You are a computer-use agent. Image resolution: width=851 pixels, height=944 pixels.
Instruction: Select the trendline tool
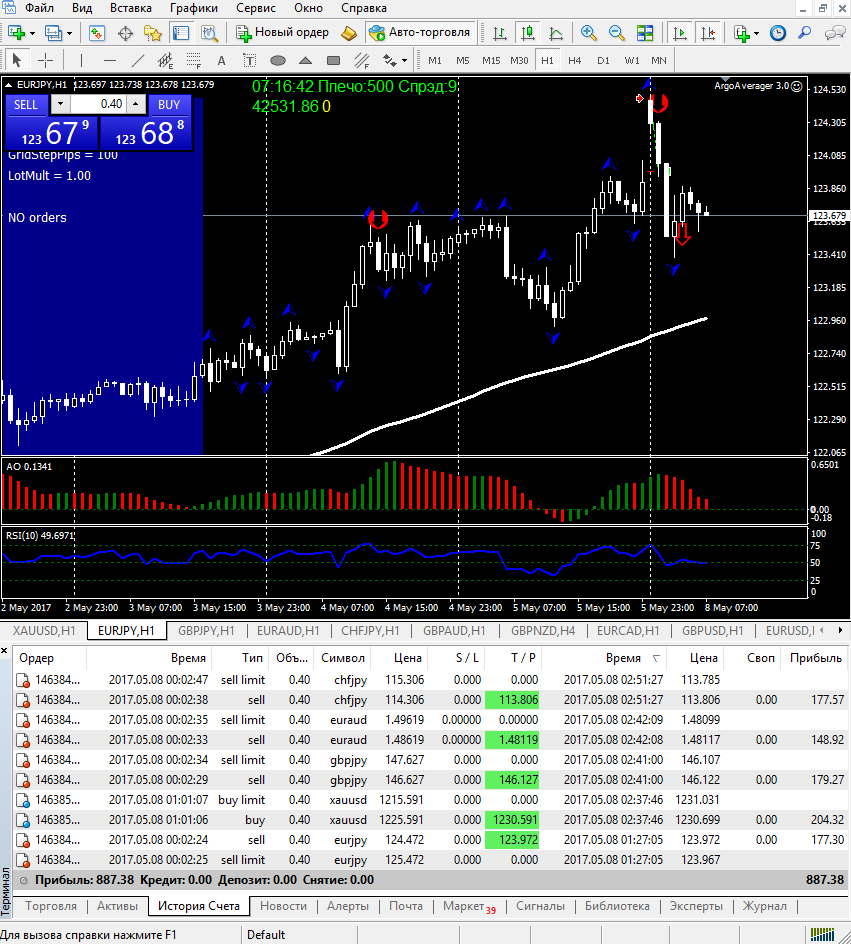click(x=138, y=60)
